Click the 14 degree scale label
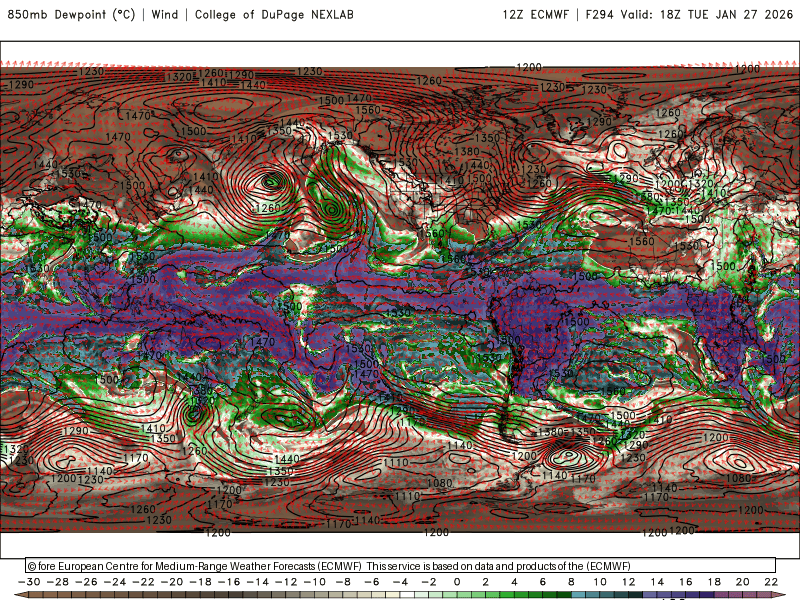The image size is (800, 600). (657, 582)
